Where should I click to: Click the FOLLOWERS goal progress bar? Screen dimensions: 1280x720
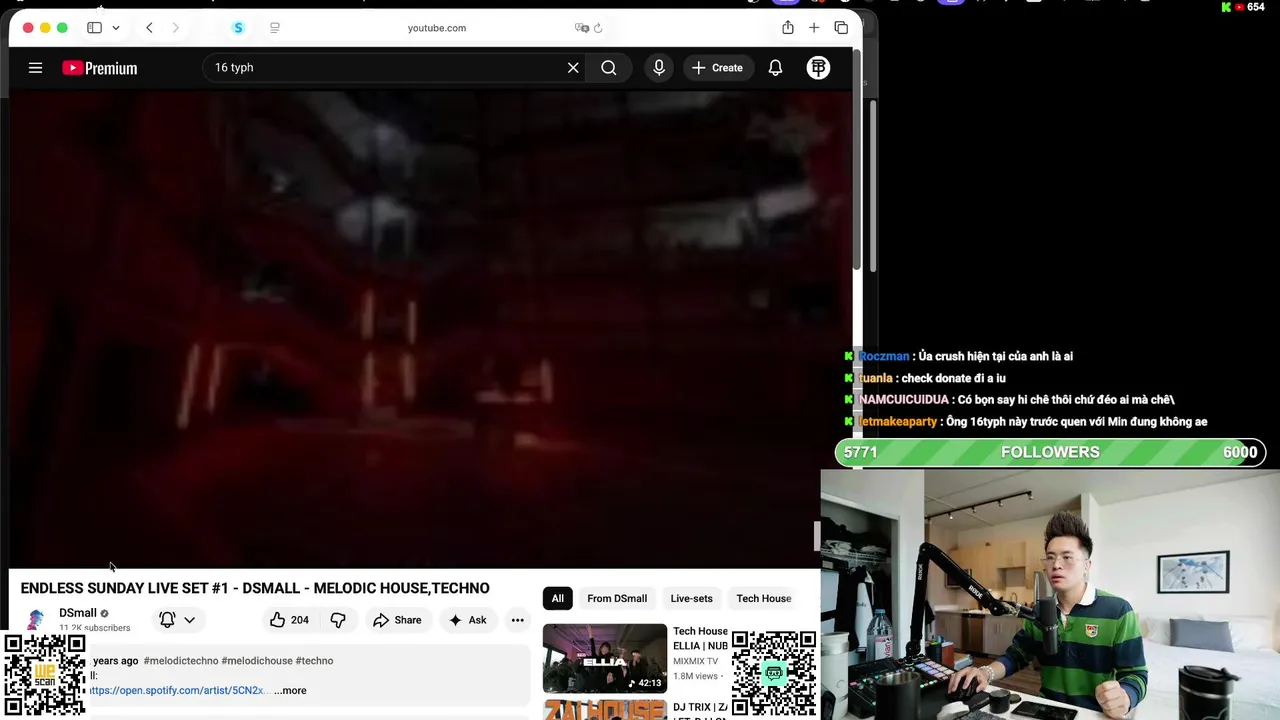coord(1050,452)
